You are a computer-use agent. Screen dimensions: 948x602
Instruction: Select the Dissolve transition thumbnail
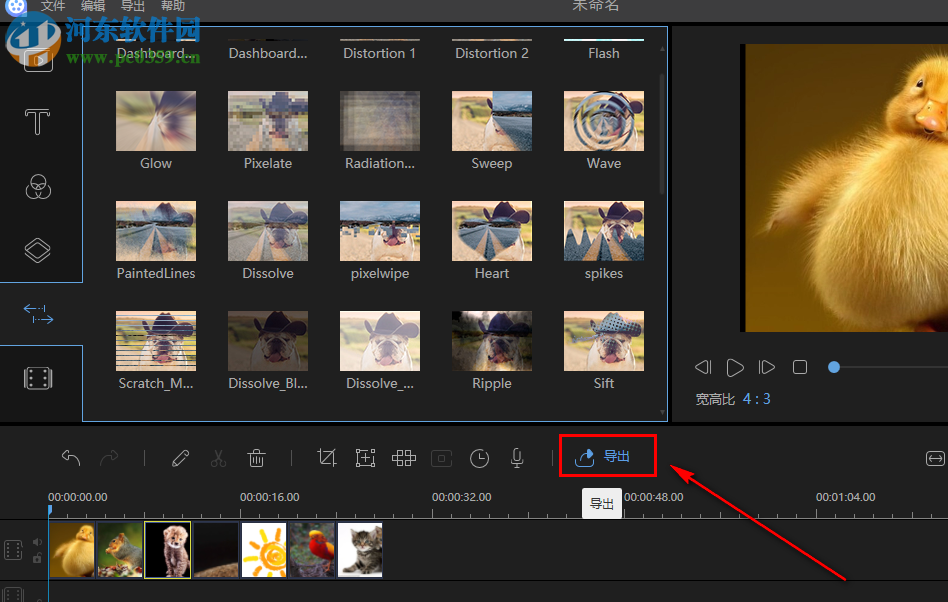click(x=268, y=231)
